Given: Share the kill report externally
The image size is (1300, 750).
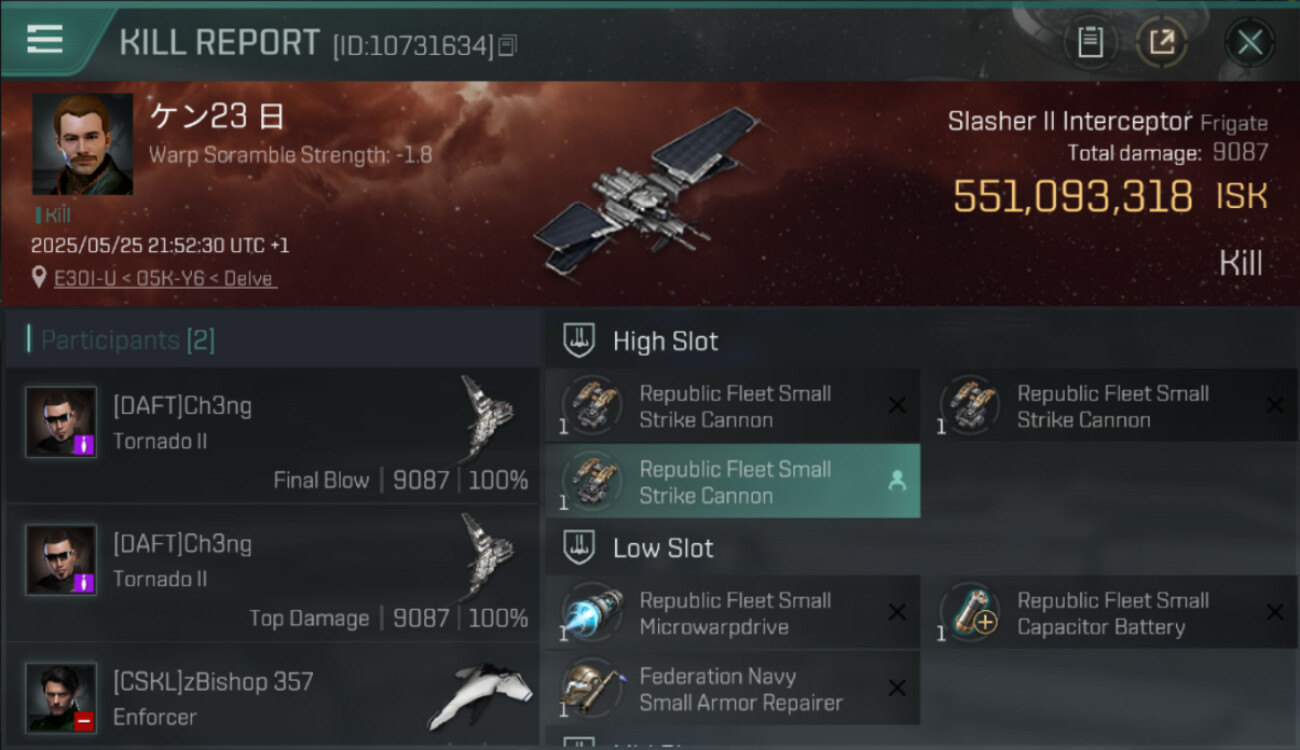Looking at the screenshot, I should tap(1161, 42).
